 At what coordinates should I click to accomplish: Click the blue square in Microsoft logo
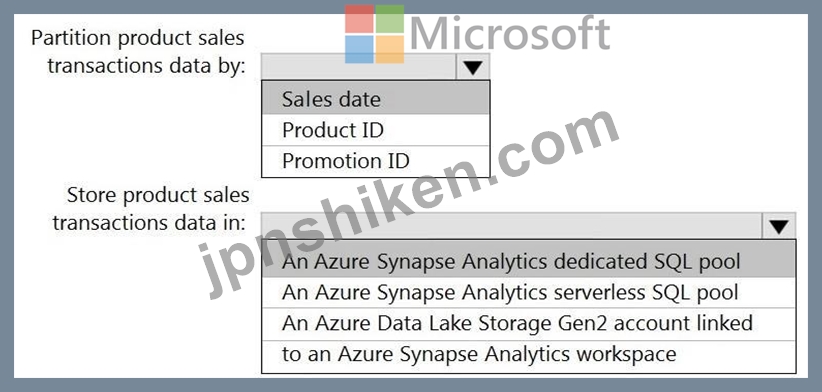(x=359, y=49)
